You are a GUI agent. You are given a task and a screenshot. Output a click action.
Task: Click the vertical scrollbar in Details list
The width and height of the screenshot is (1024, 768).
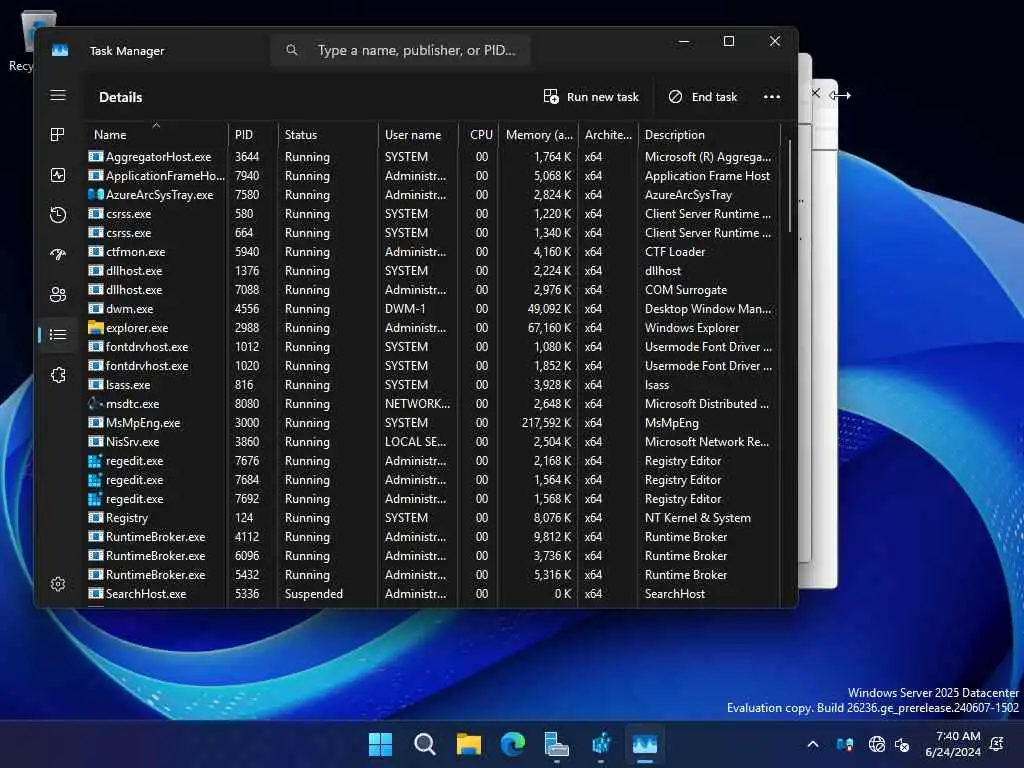(x=790, y=186)
